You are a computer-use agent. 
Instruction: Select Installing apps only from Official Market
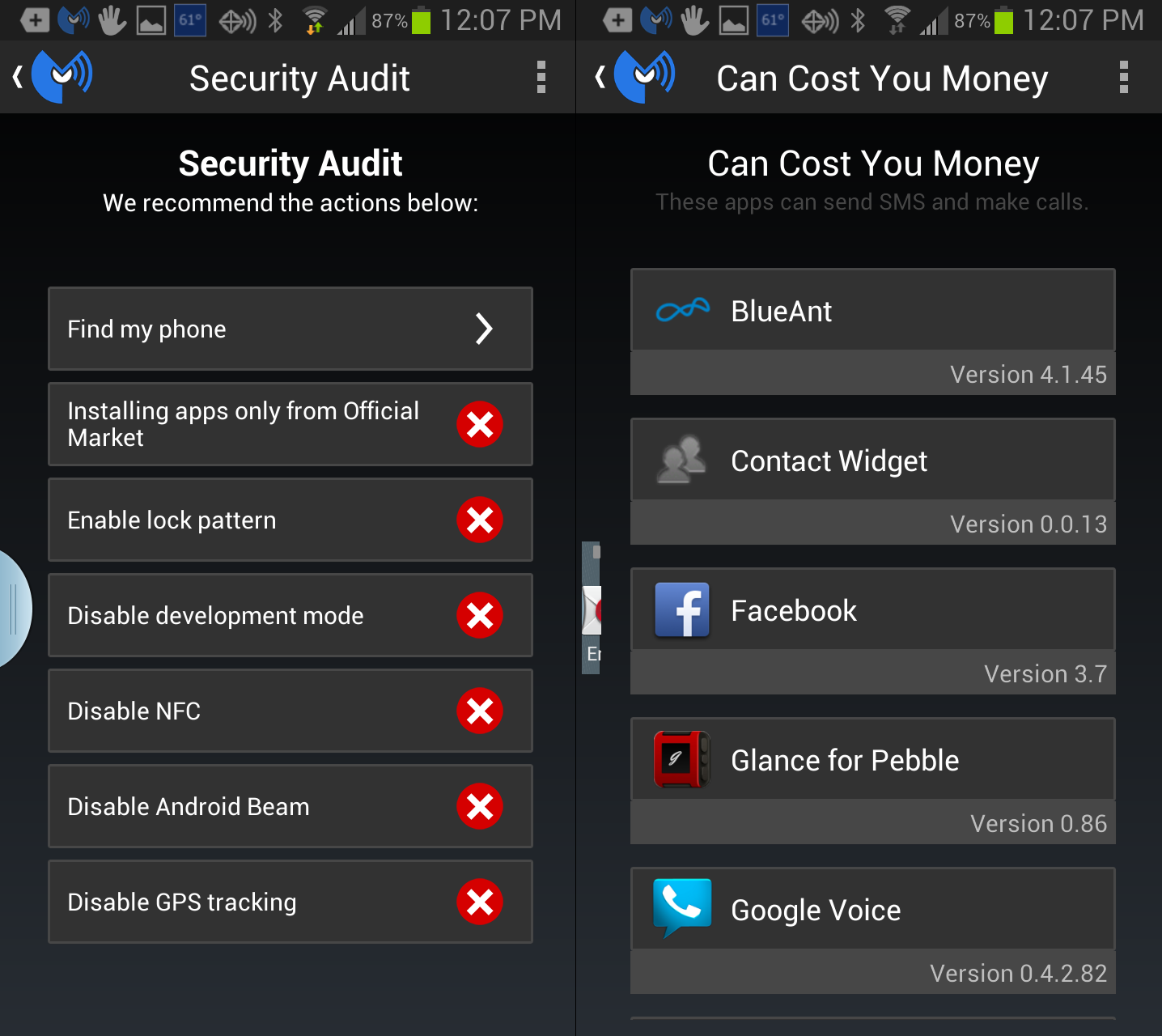pyautogui.click(x=243, y=424)
